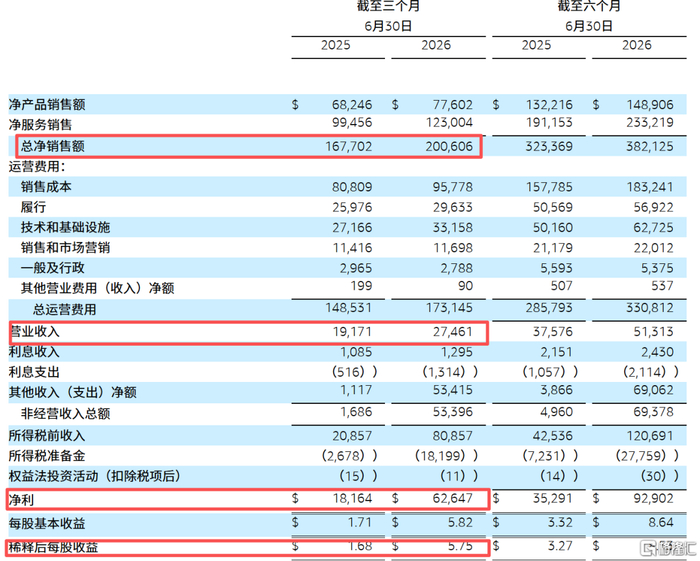Click the other income value 53,415
Viewport: 700px width, 561px height.
tap(452, 390)
